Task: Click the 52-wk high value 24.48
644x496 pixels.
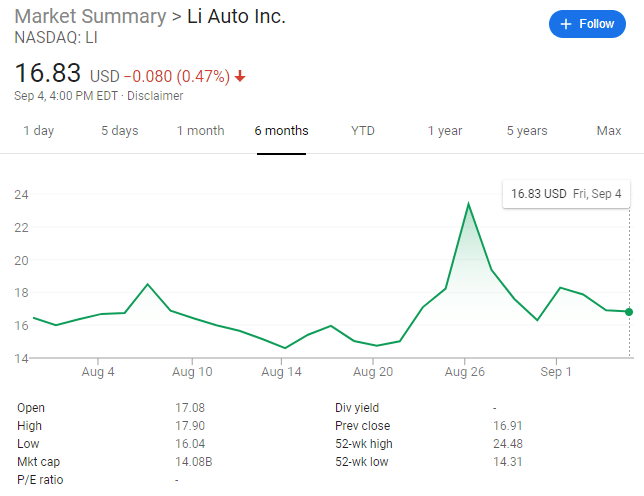Action: pyautogui.click(x=508, y=444)
